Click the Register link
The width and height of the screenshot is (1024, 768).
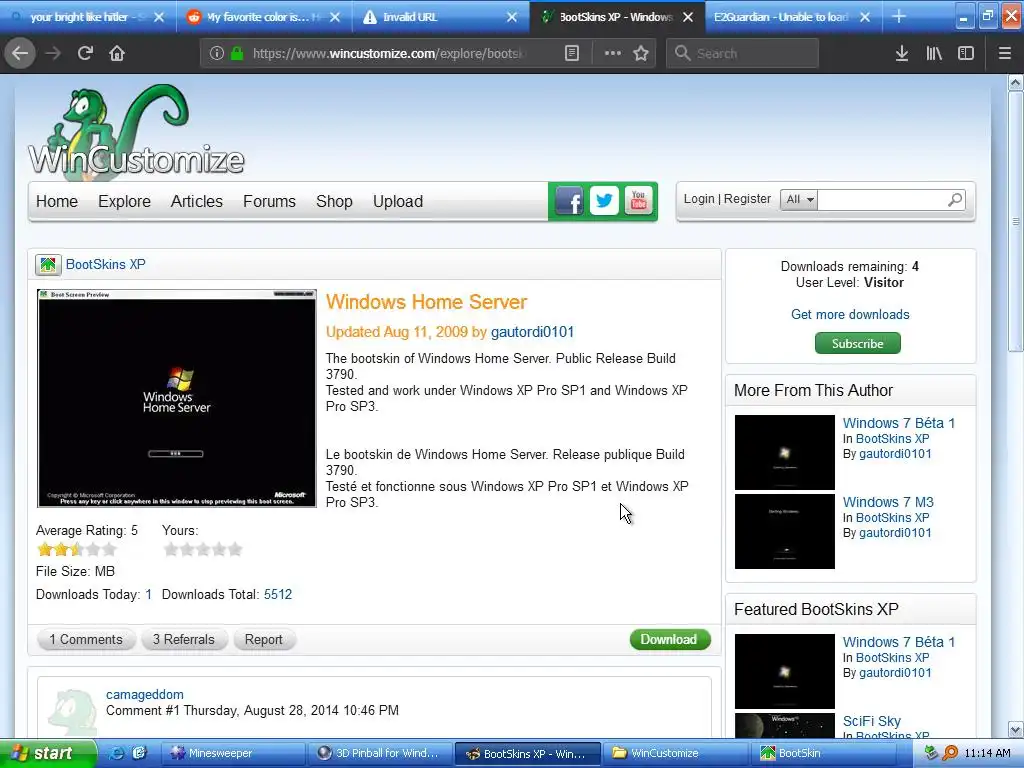tap(747, 199)
